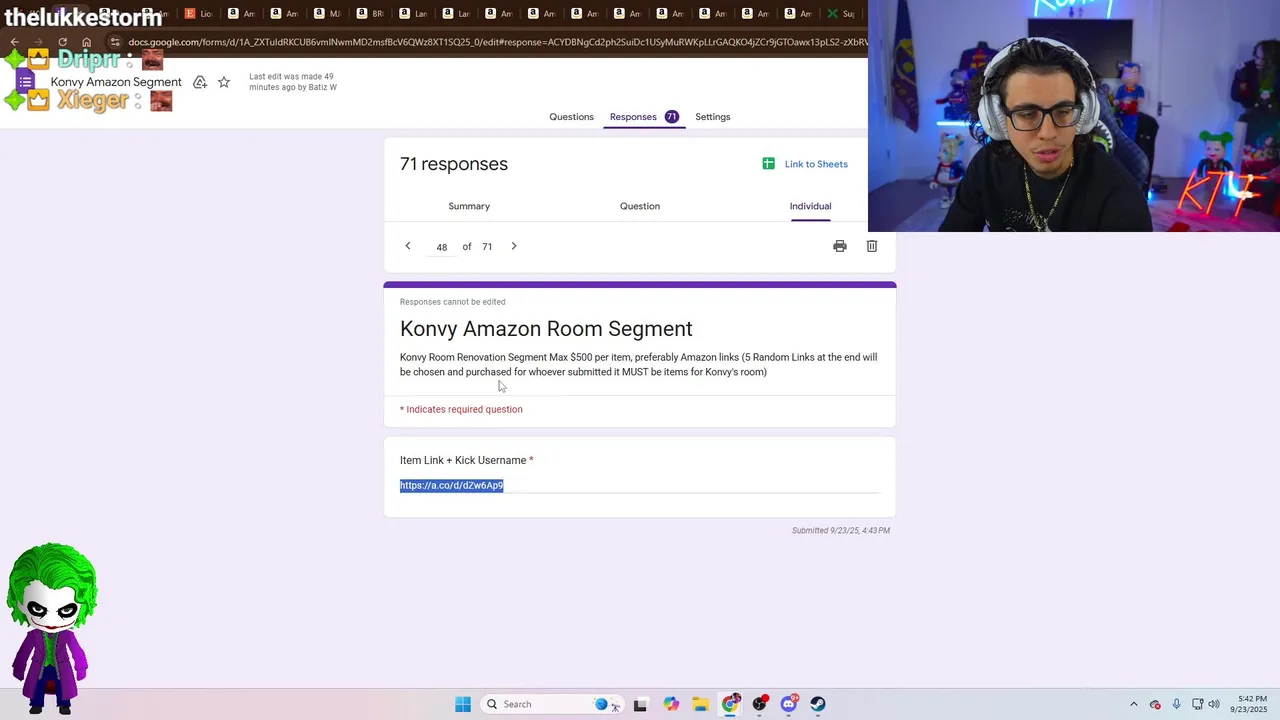The width and height of the screenshot is (1280, 720).
Task: Click the Konvy Amazon Room Segment heading
Action: (546, 329)
